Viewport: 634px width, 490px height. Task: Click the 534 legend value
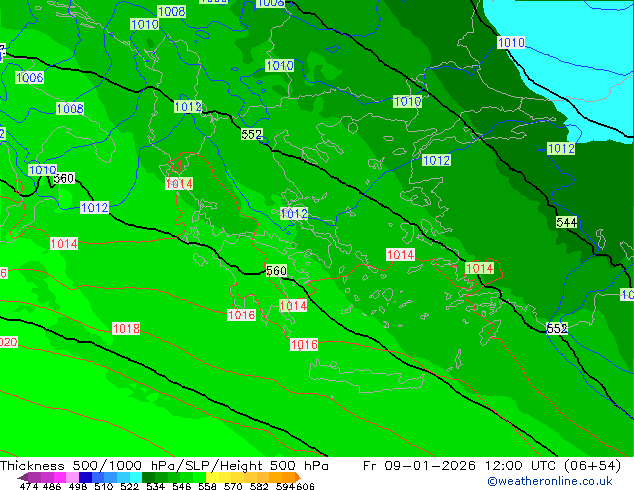[155, 486]
